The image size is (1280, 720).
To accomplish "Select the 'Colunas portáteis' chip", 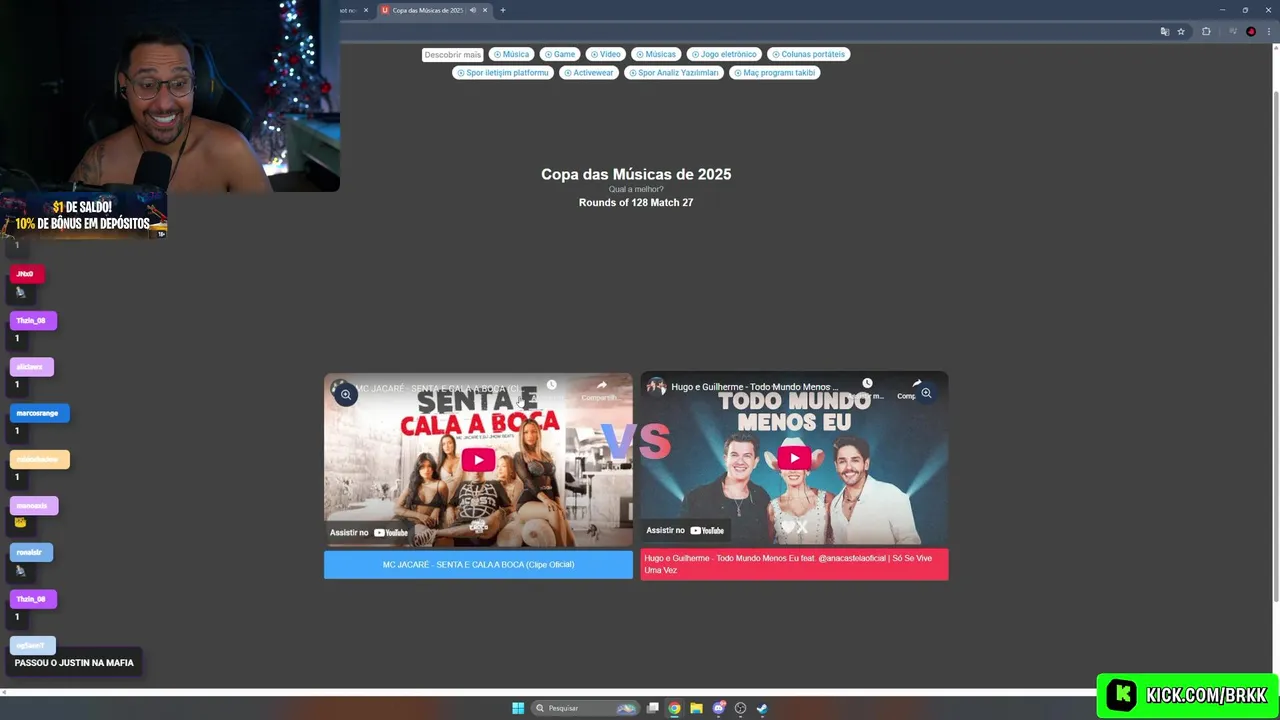I will pyautogui.click(x=808, y=54).
